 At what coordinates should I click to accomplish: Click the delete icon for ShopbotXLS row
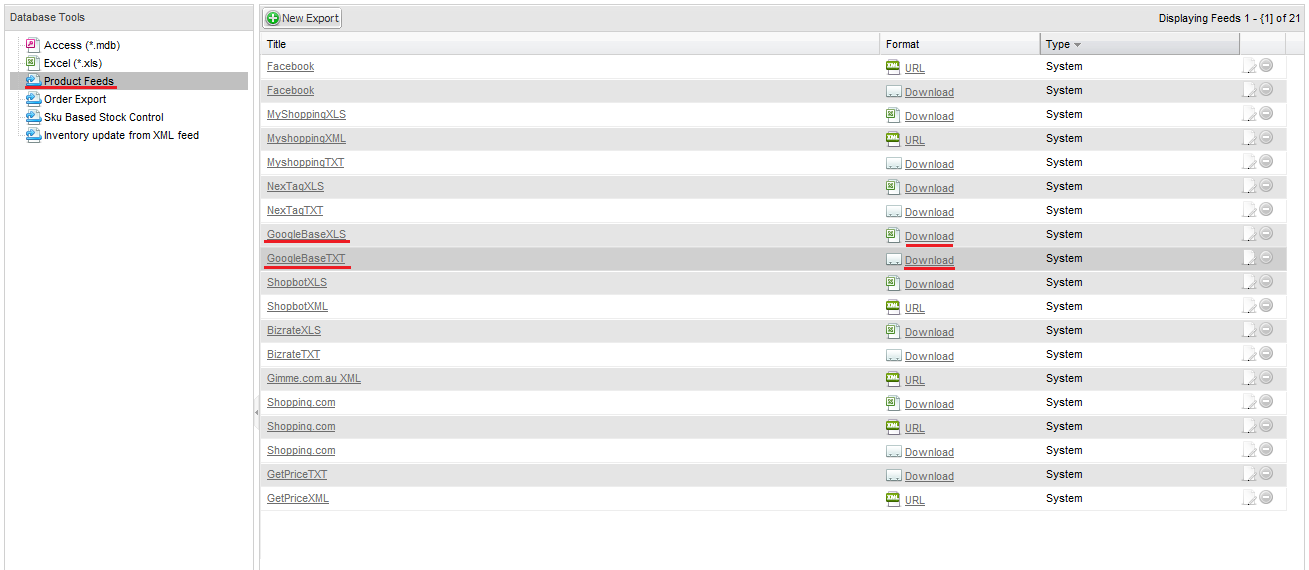pyautogui.click(x=1266, y=282)
